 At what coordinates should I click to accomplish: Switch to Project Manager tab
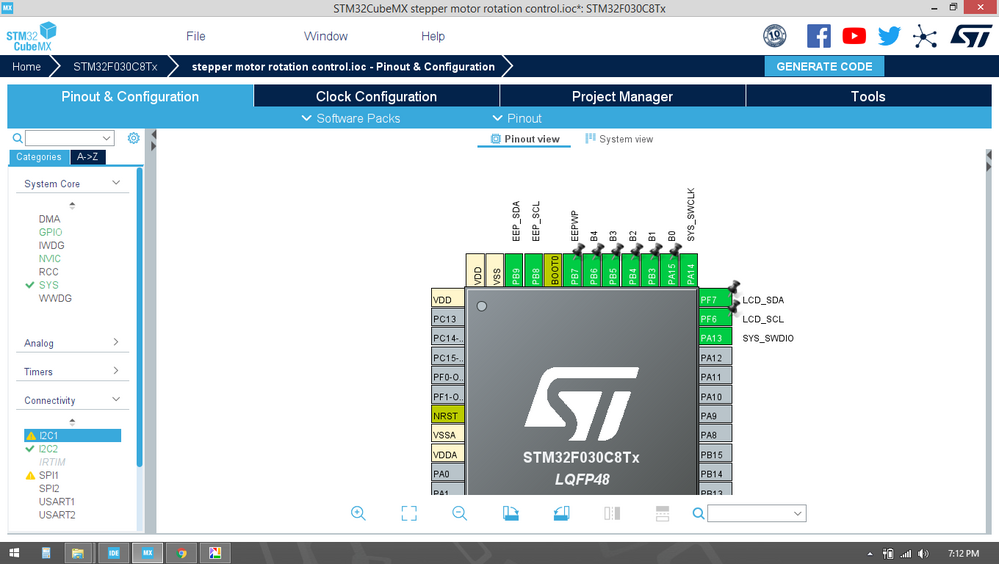coord(622,96)
